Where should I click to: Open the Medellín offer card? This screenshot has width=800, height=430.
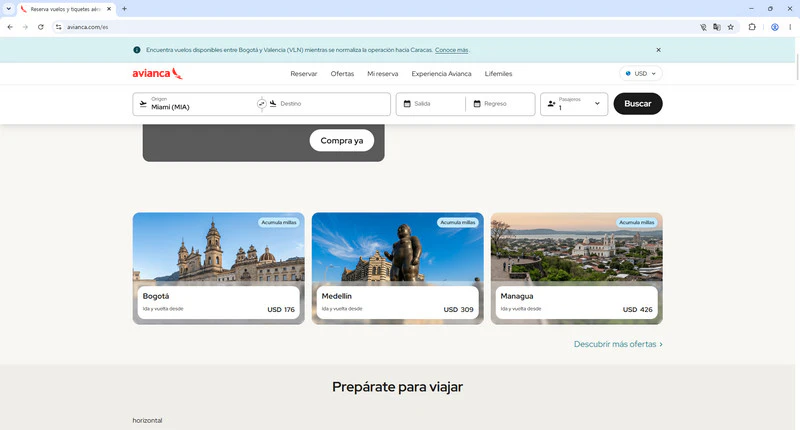tap(397, 268)
